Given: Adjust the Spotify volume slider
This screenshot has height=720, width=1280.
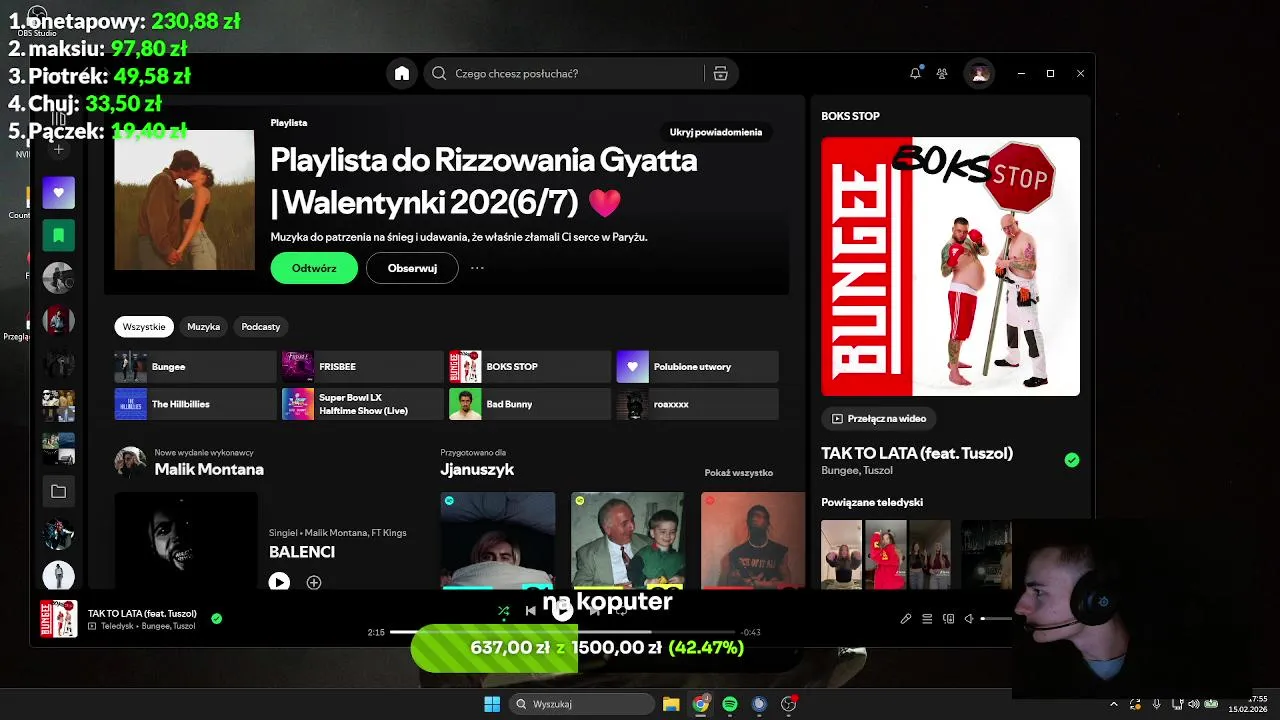Looking at the screenshot, I should coord(996,619).
